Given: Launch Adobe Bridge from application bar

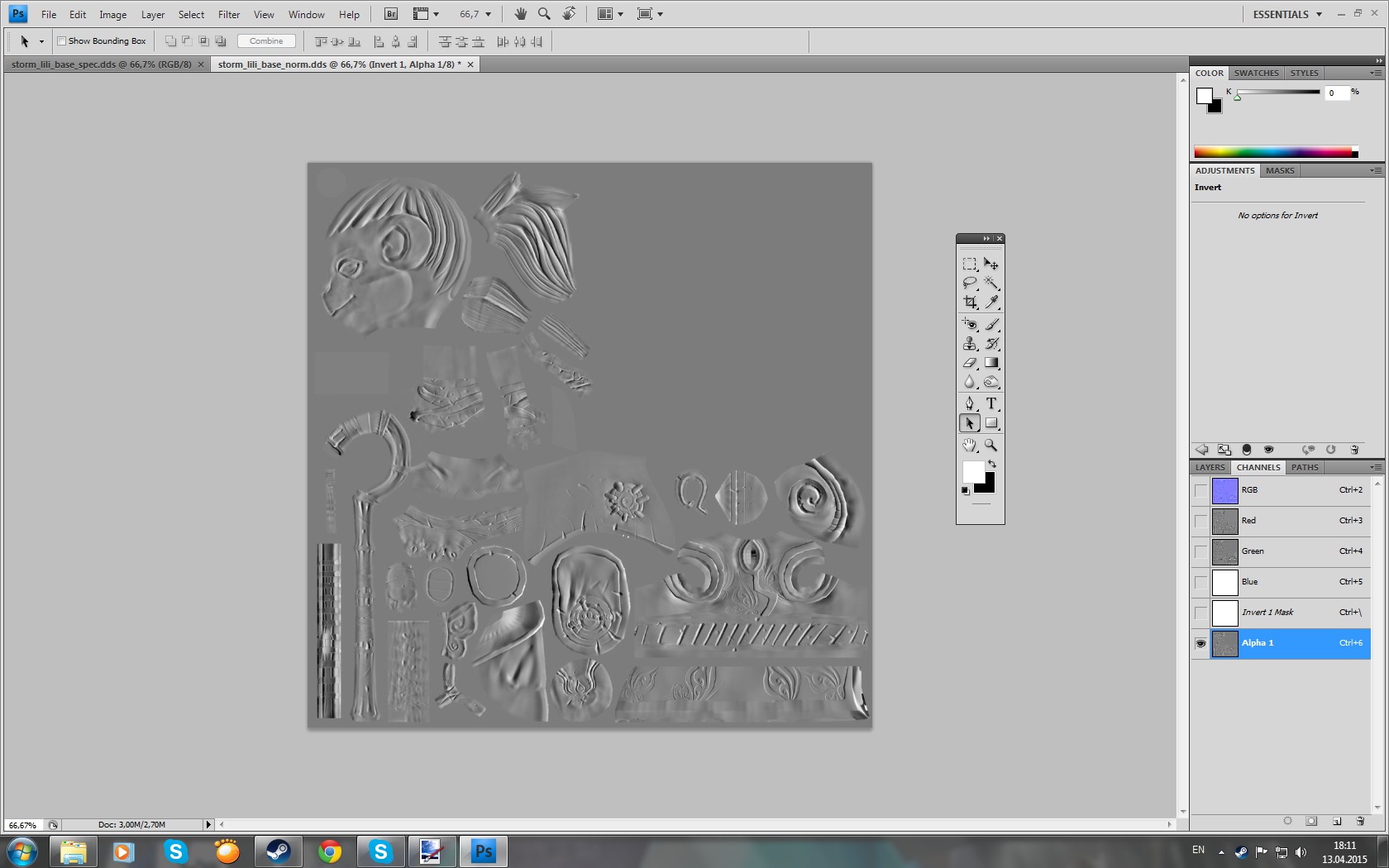Looking at the screenshot, I should 391,14.
